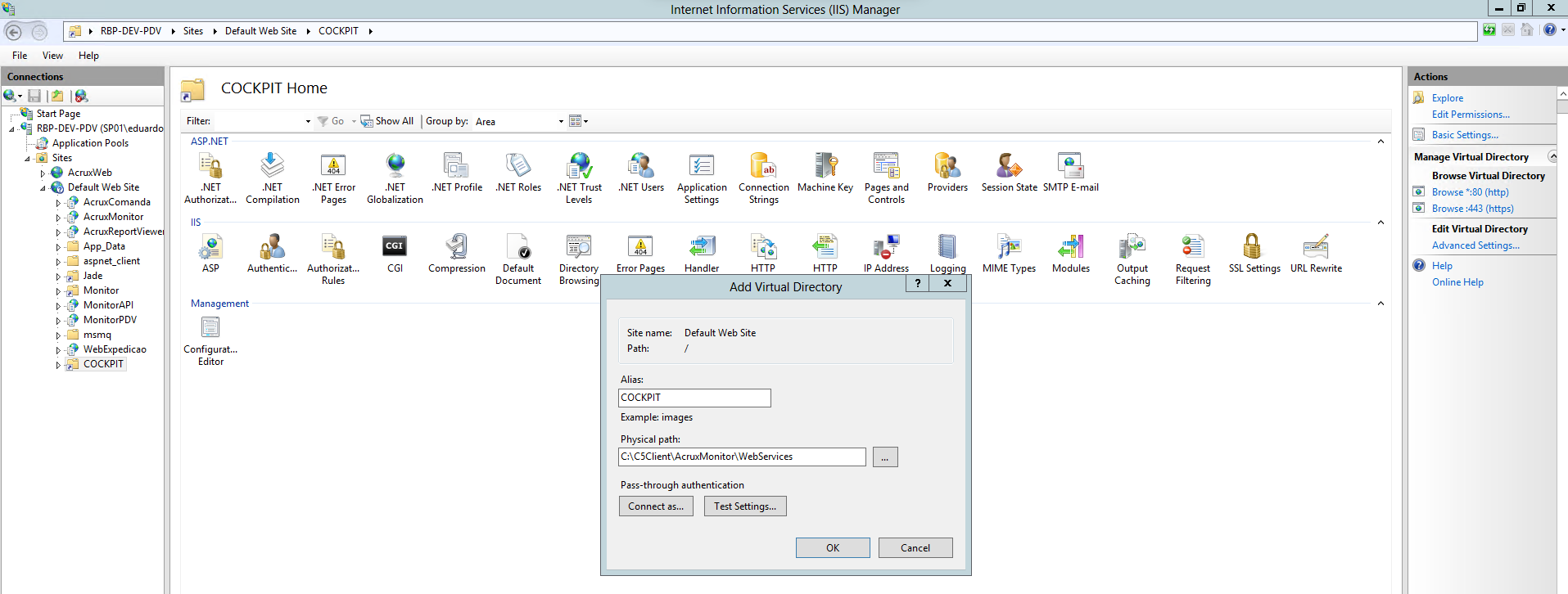Select the WebExpedicao tree item
Image resolution: width=1568 pixels, height=594 pixels.
115,349
